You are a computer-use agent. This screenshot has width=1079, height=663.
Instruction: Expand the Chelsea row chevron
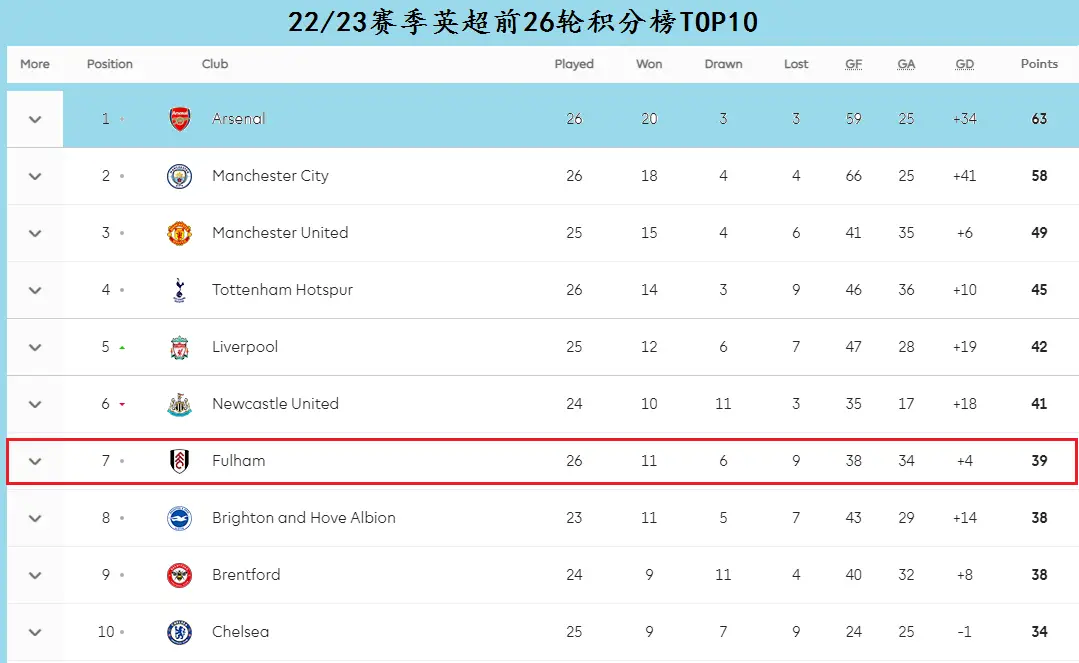[35, 633]
